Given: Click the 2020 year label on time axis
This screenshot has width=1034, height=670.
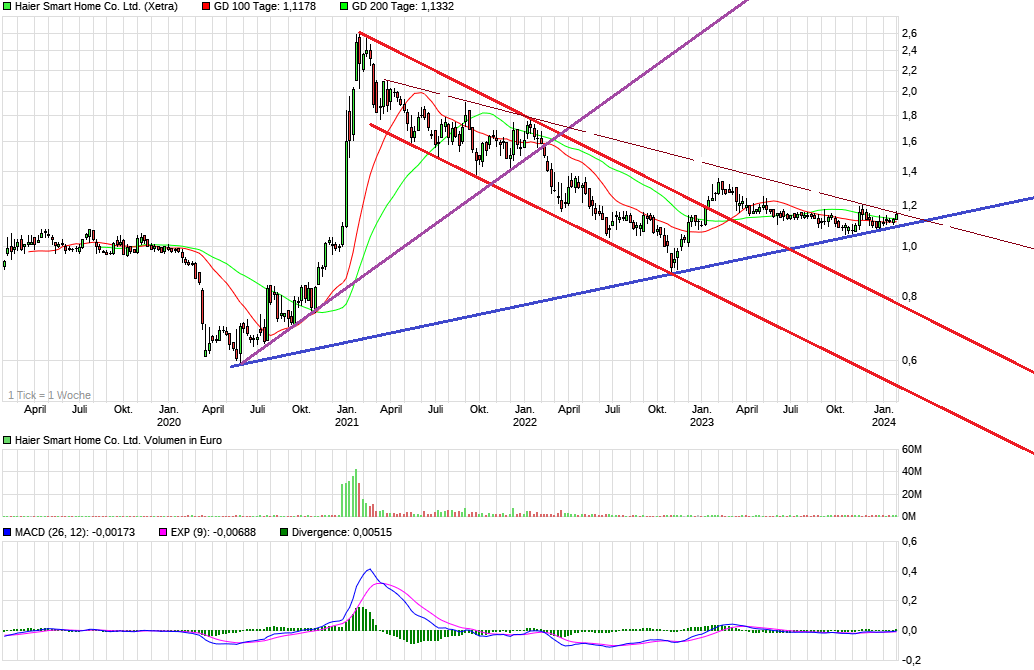Looking at the screenshot, I should pyautogui.click(x=169, y=422).
